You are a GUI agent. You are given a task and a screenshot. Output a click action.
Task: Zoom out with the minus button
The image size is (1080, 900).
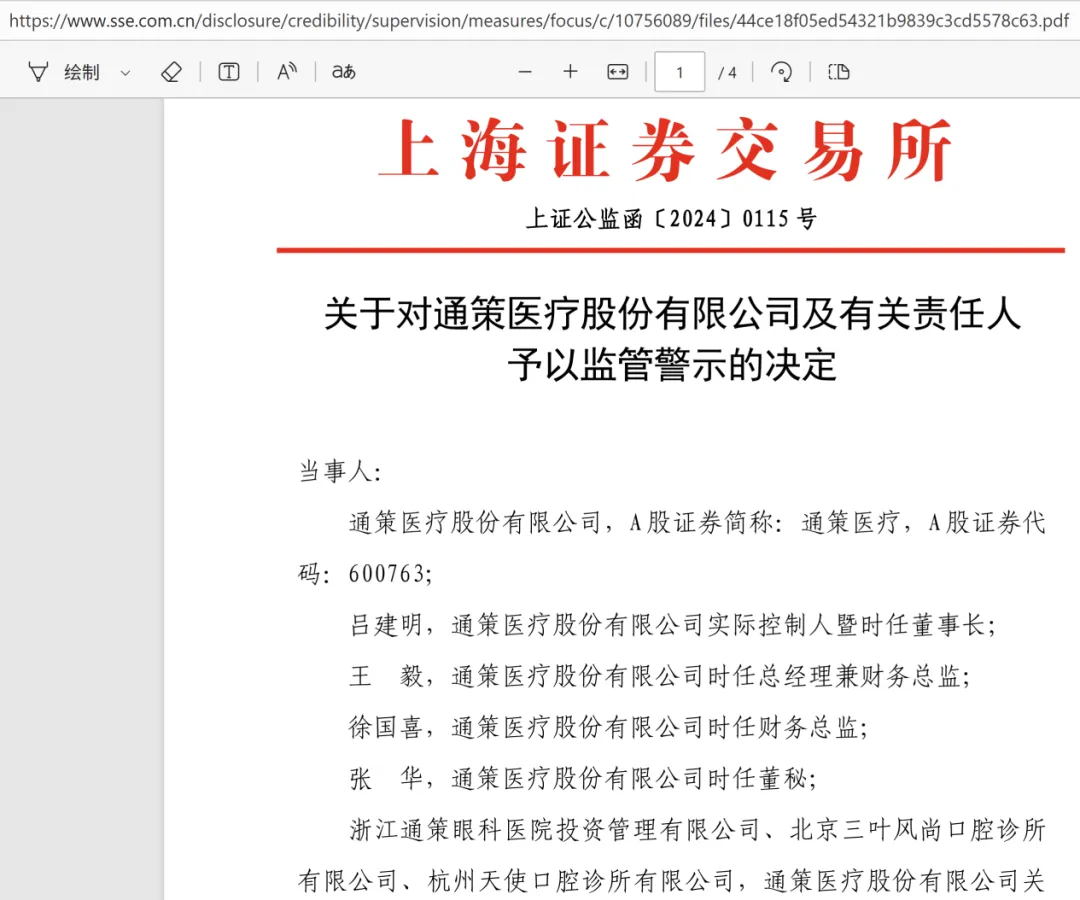(x=525, y=72)
